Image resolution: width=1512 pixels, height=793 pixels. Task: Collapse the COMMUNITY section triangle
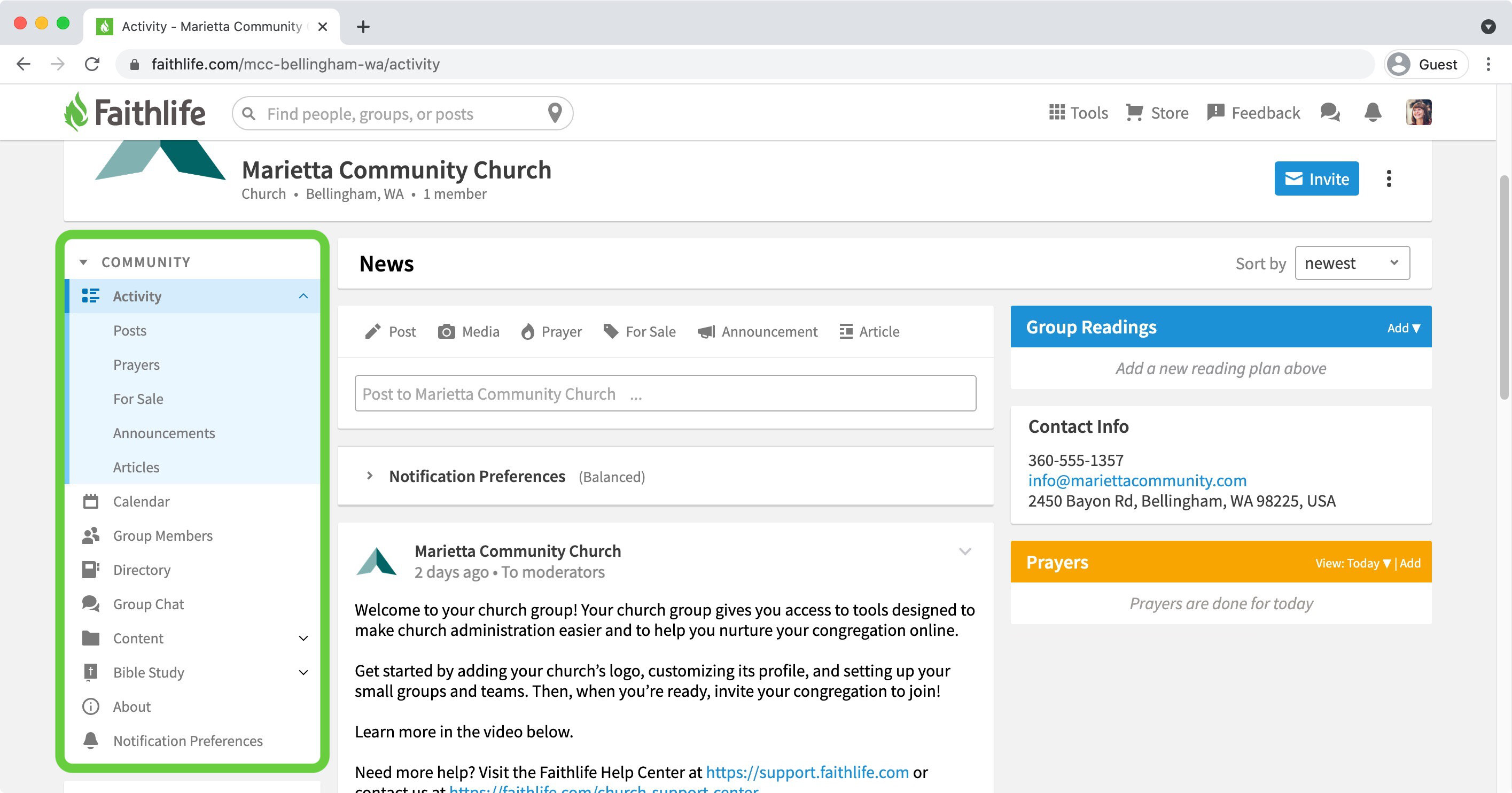(x=83, y=262)
